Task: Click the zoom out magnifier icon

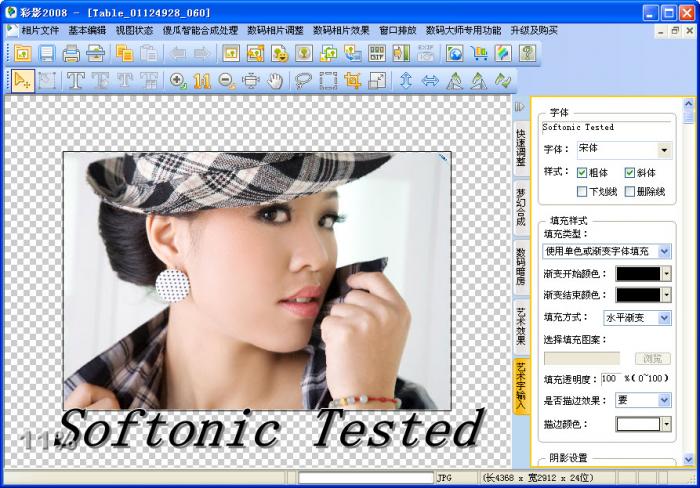Action: [227, 81]
